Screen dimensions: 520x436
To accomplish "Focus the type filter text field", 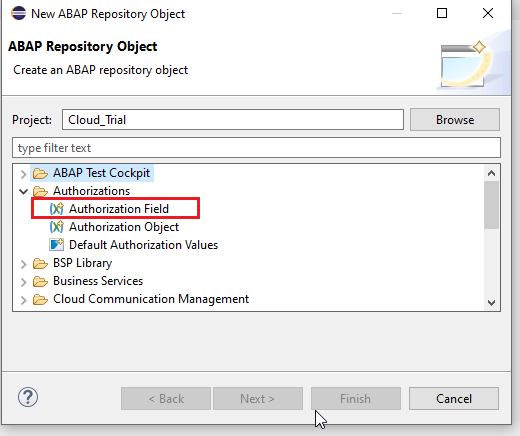I will point(256,148).
